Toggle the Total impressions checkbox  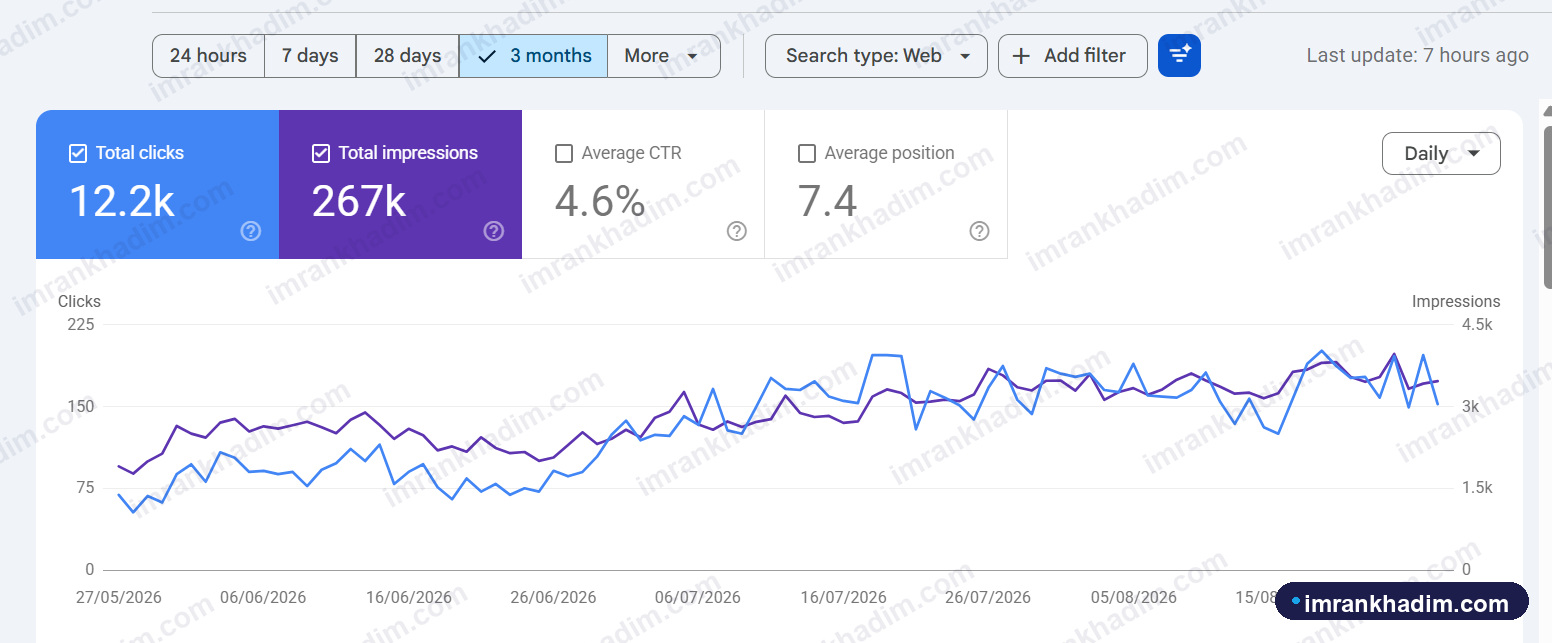pos(321,153)
